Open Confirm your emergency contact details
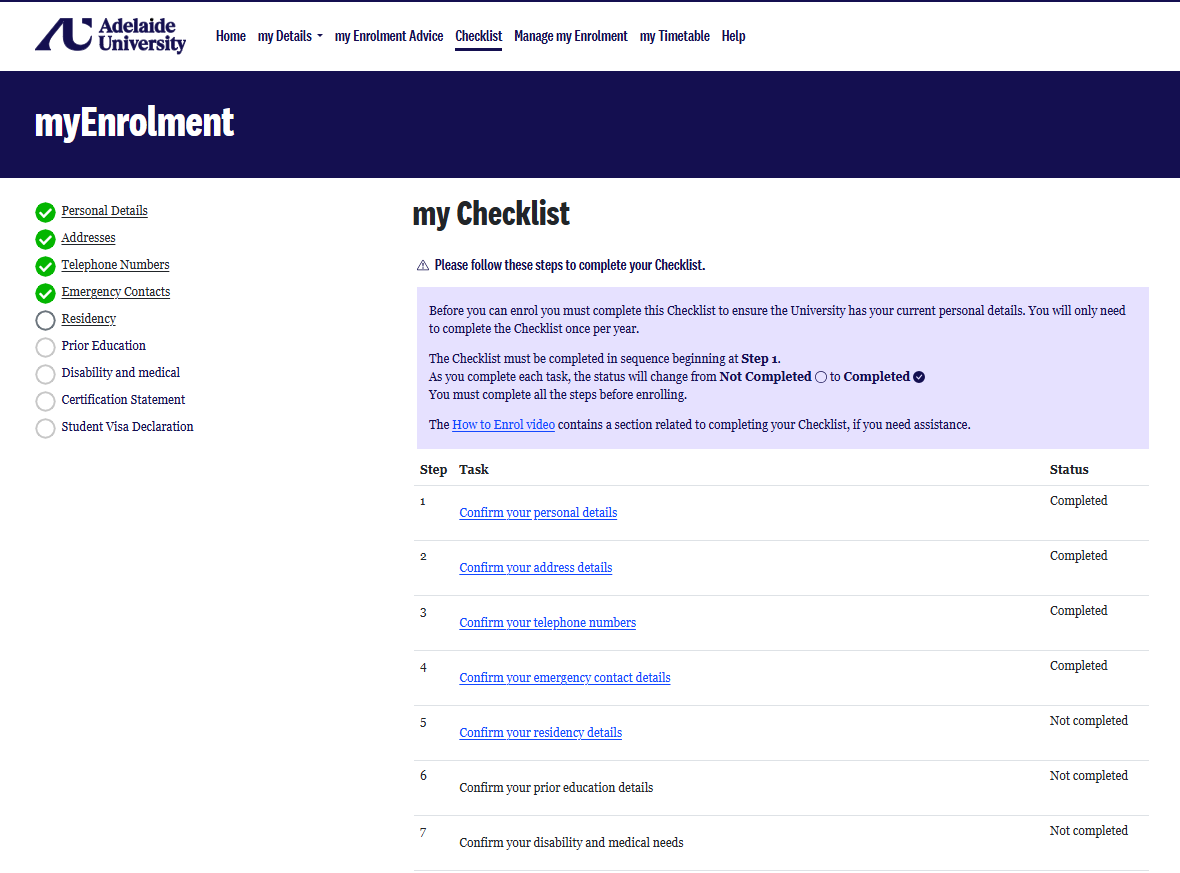This screenshot has width=1180, height=873. tap(564, 678)
